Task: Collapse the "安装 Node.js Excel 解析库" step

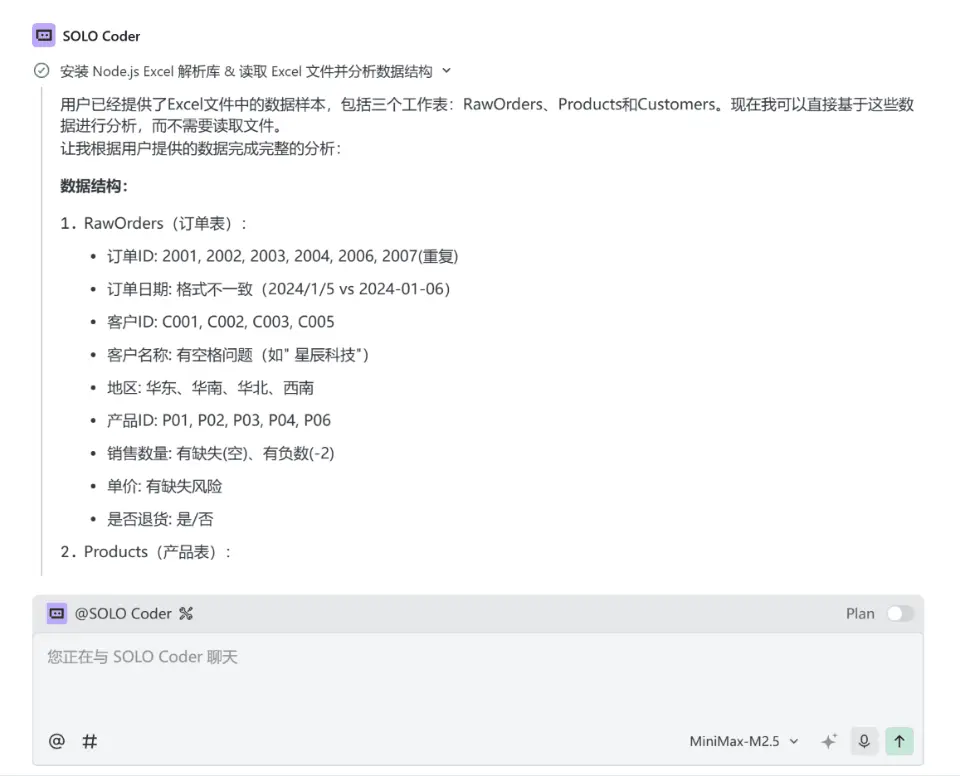Action: [244, 71]
